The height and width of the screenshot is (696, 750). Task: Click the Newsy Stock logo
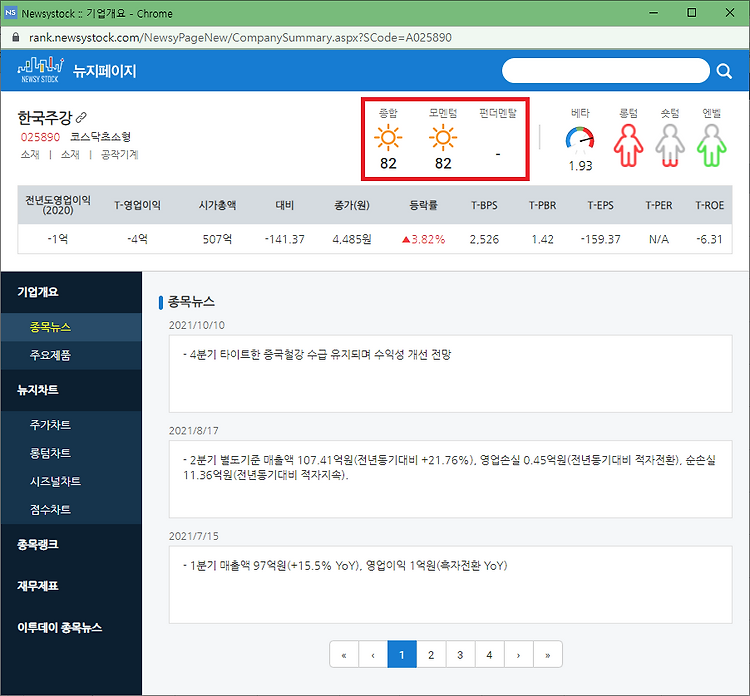point(40,70)
